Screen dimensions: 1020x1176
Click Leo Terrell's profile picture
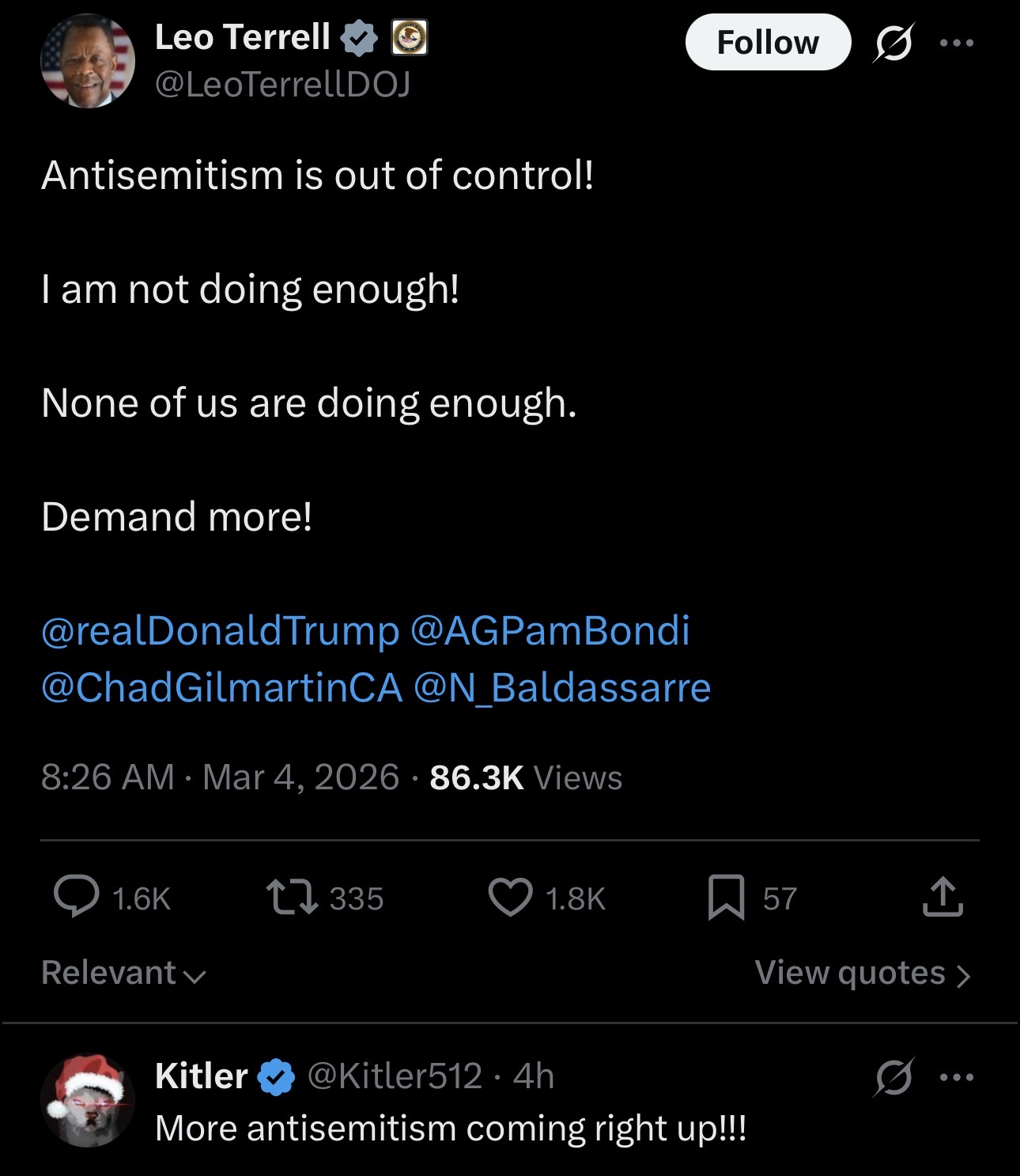click(x=88, y=62)
